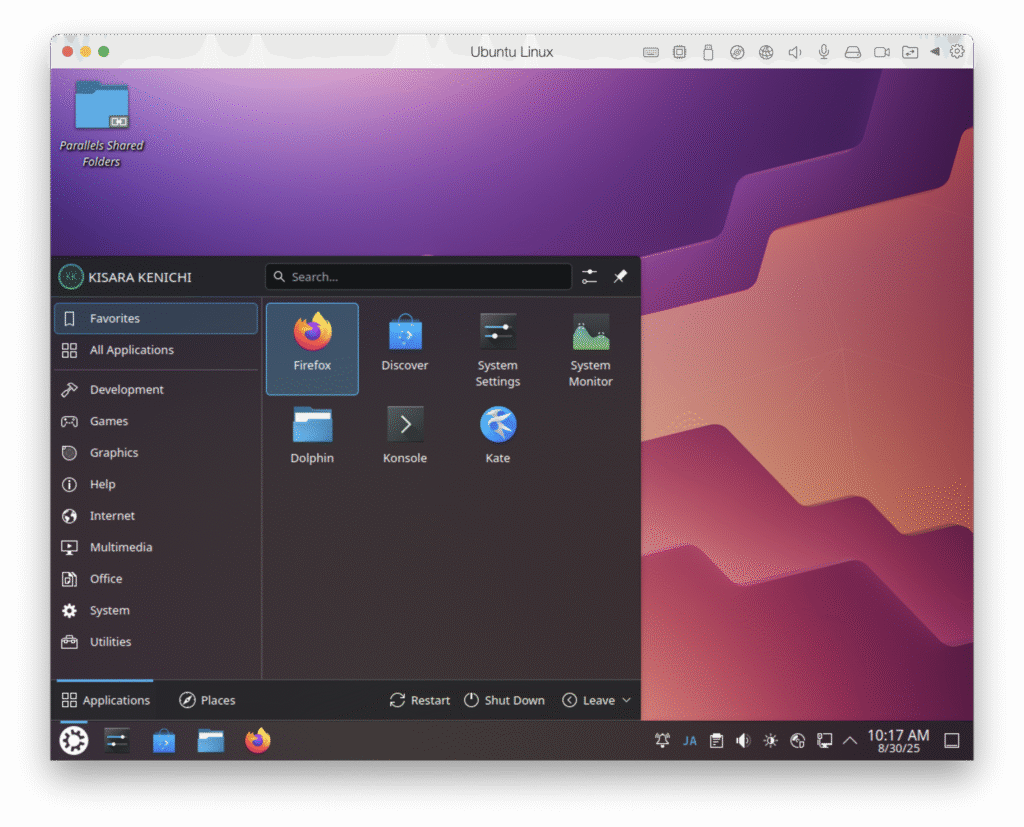Switch to the Places tab

[x=207, y=700]
